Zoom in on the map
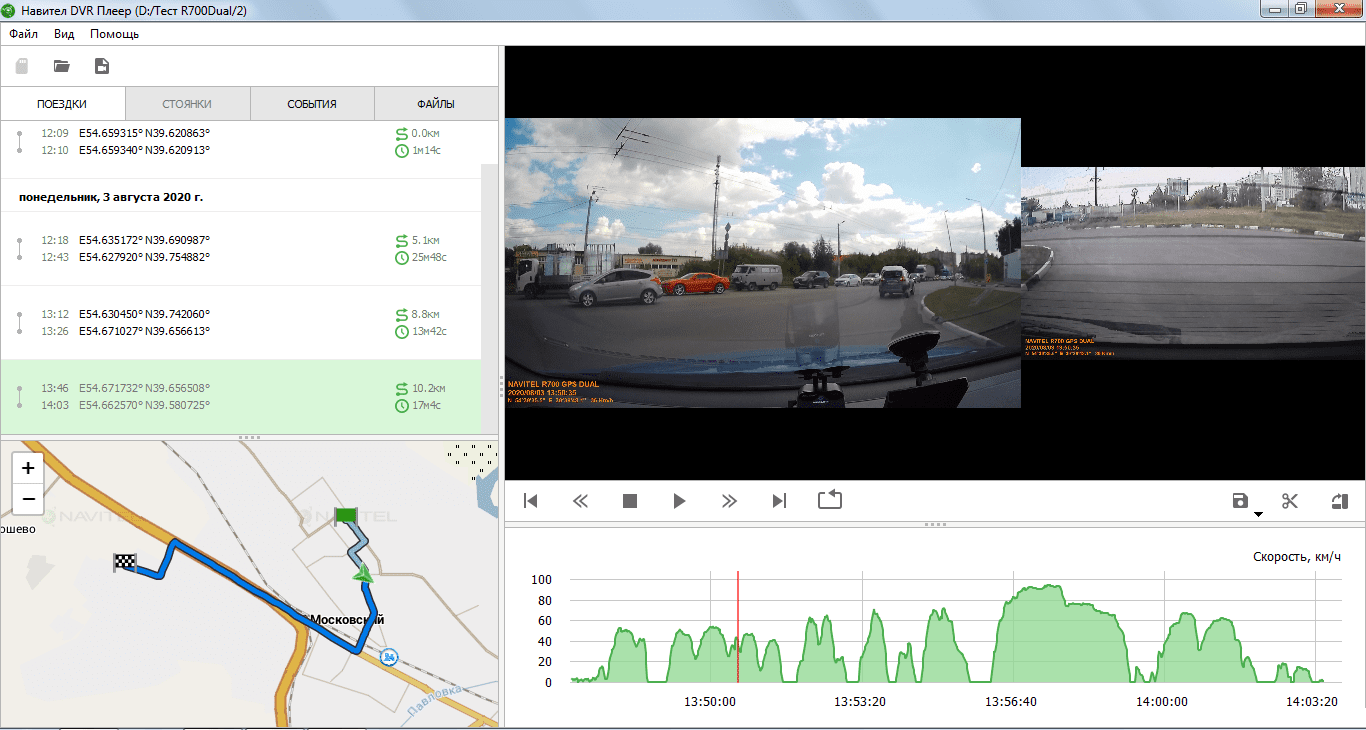 28,468
